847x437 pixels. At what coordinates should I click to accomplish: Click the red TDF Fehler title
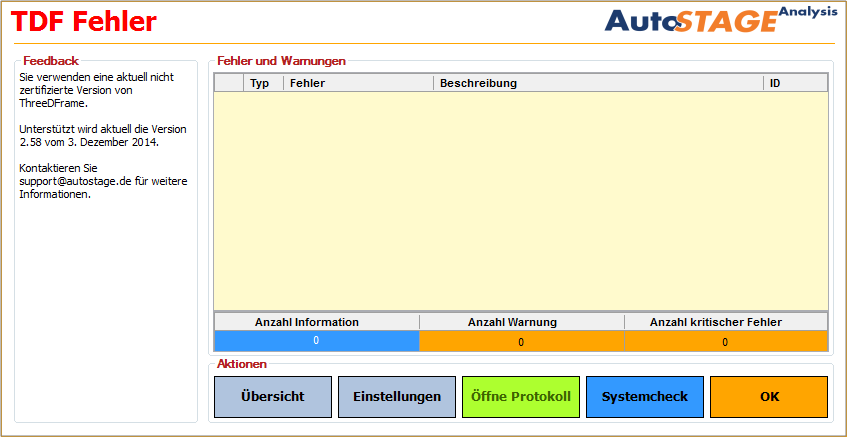[85, 21]
